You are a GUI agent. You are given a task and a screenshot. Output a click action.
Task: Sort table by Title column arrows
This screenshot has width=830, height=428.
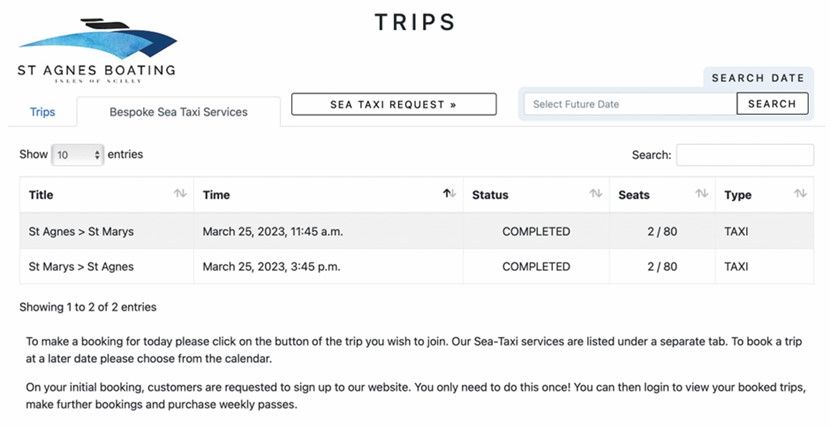(180, 194)
